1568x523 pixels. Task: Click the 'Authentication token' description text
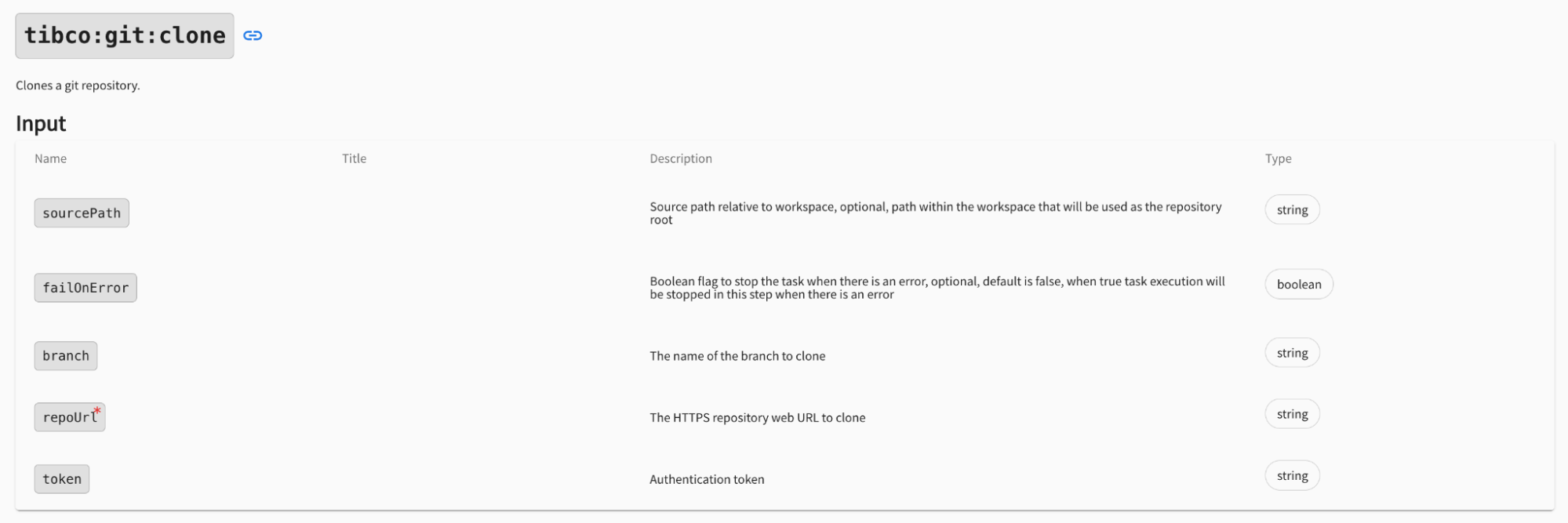point(707,479)
